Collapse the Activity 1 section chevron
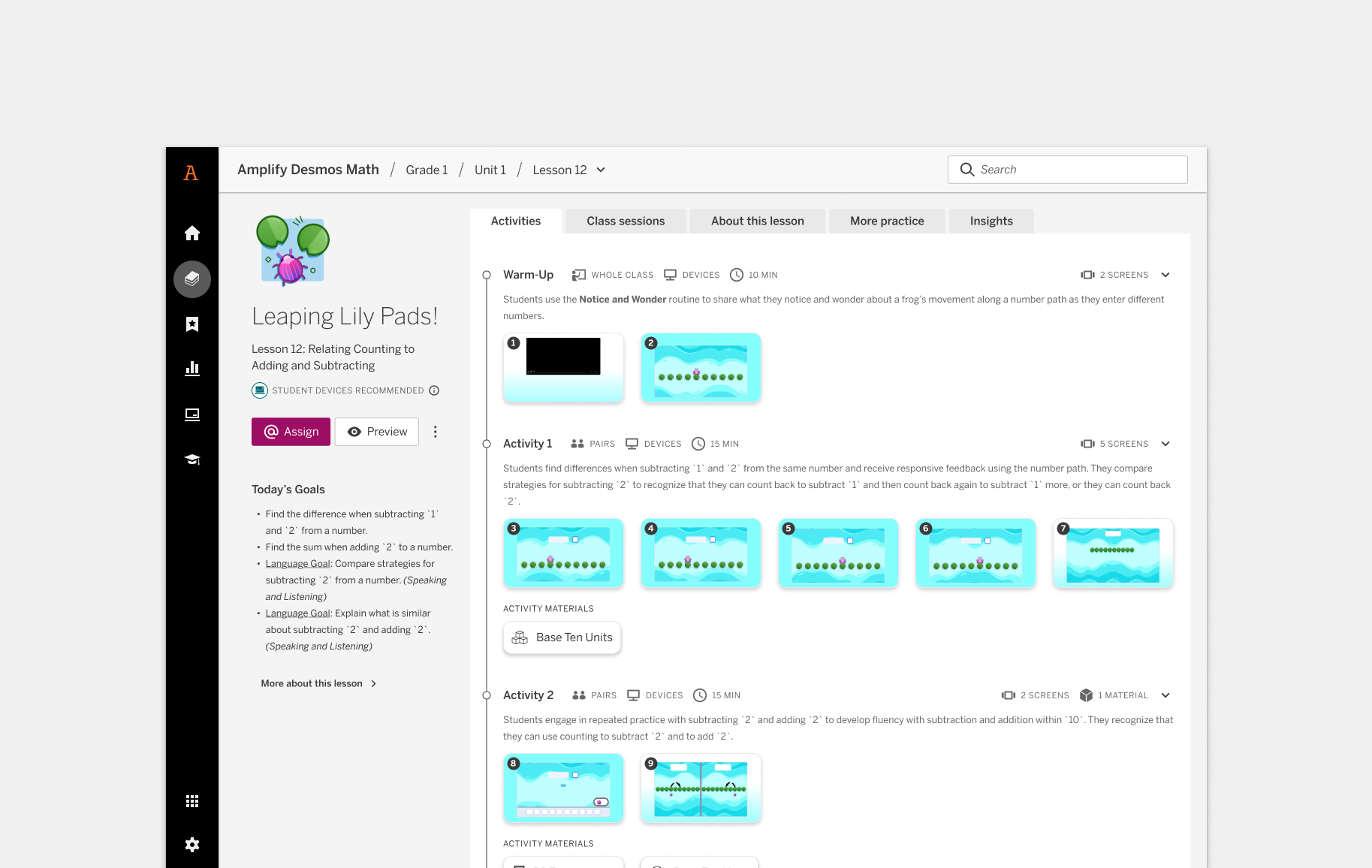This screenshot has height=868, width=1372. (1165, 444)
